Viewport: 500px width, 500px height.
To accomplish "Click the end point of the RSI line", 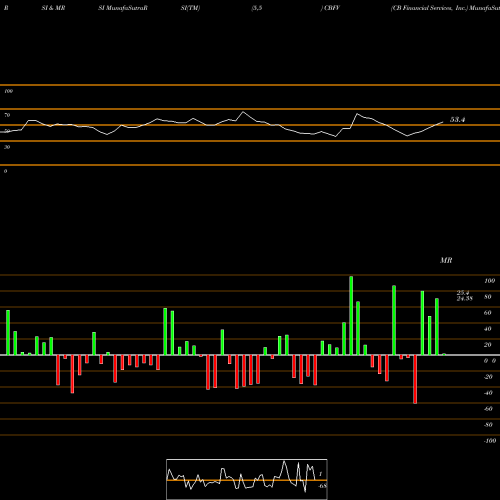I will click(443, 122).
